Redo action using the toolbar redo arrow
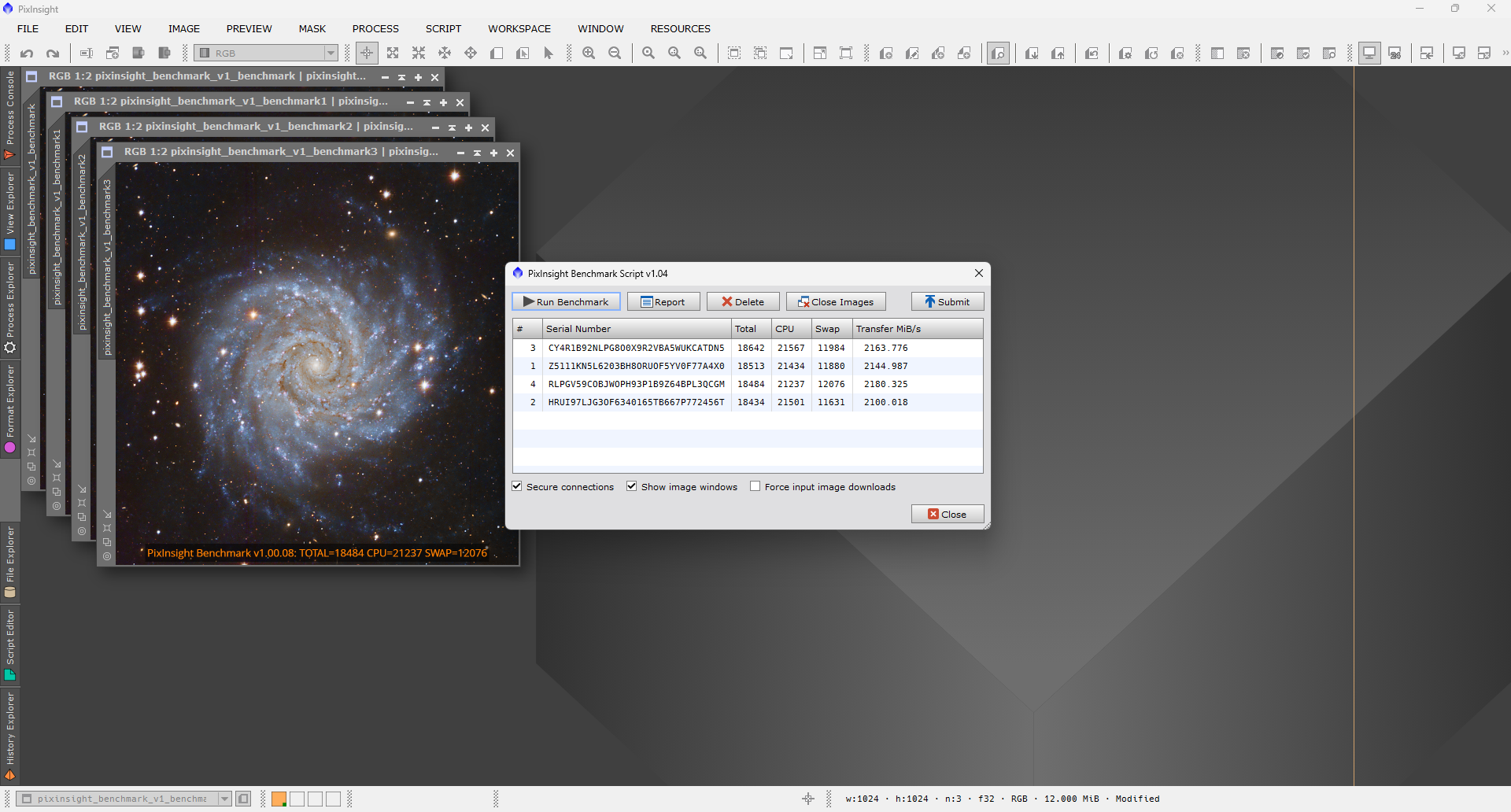 53,54
